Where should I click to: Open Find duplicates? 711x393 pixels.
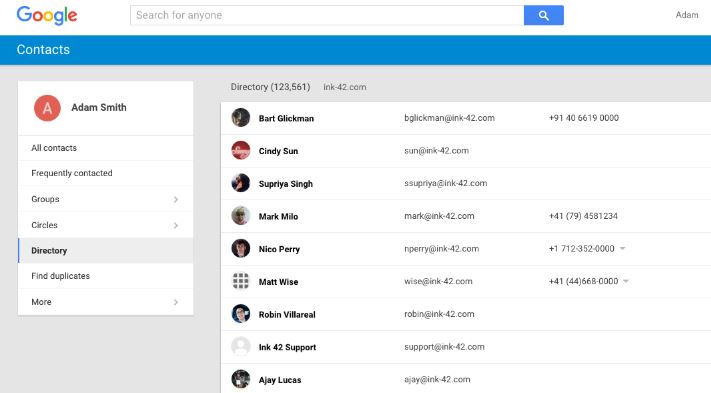click(106, 276)
